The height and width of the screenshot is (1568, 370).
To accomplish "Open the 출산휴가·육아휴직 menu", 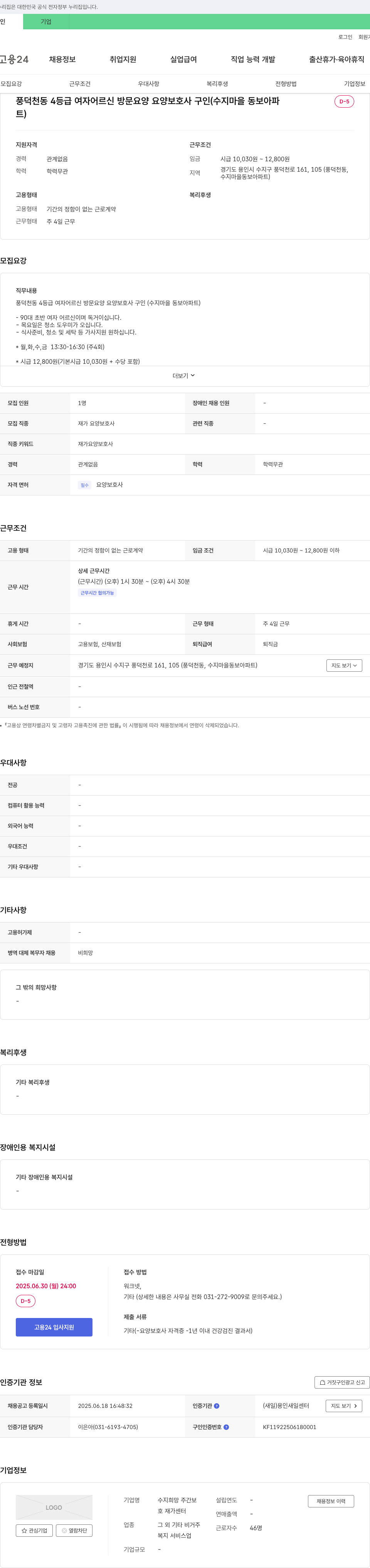I will click(x=336, y=59).
